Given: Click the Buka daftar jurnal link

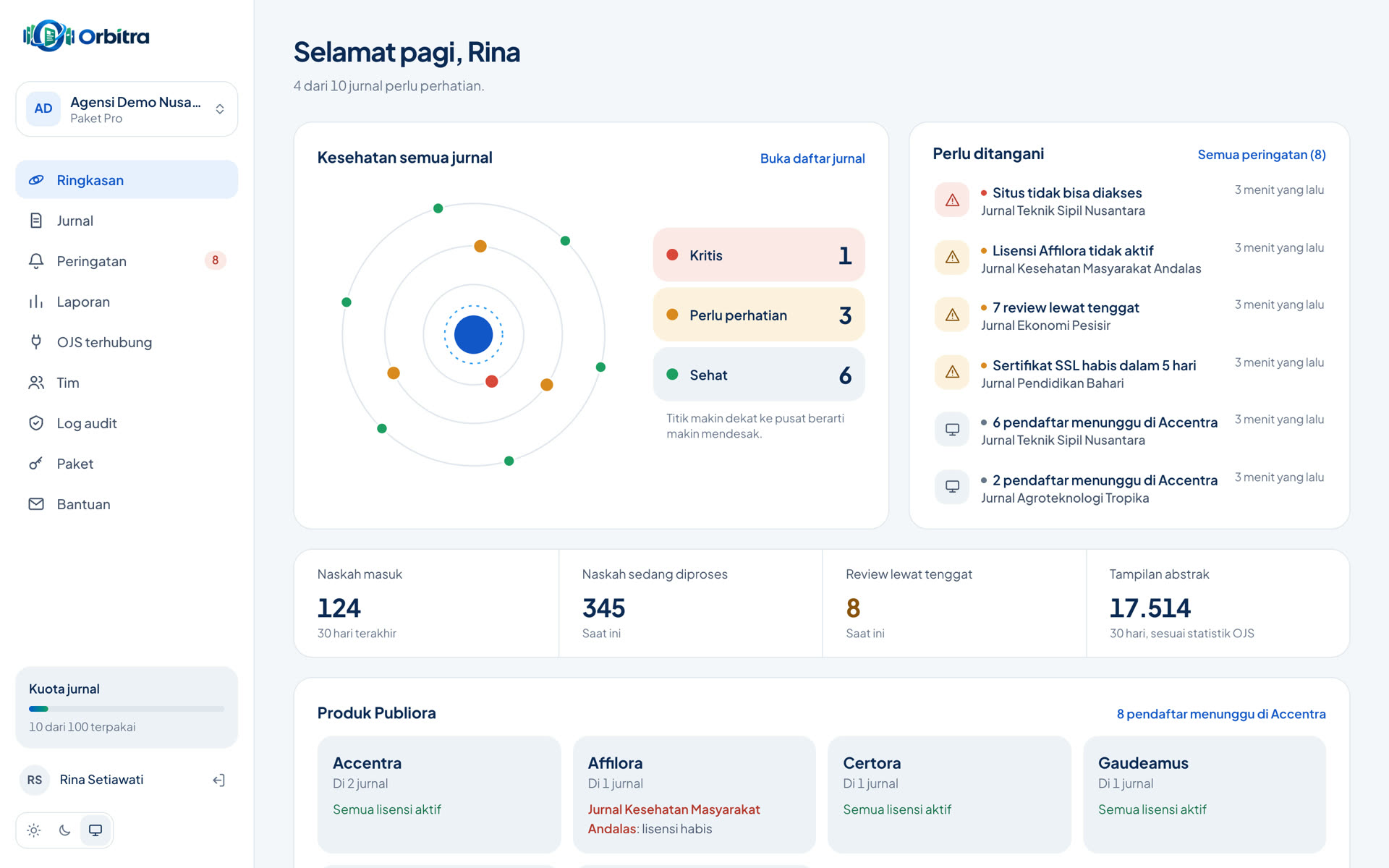Looking at the screenshot, I should 812,158.
